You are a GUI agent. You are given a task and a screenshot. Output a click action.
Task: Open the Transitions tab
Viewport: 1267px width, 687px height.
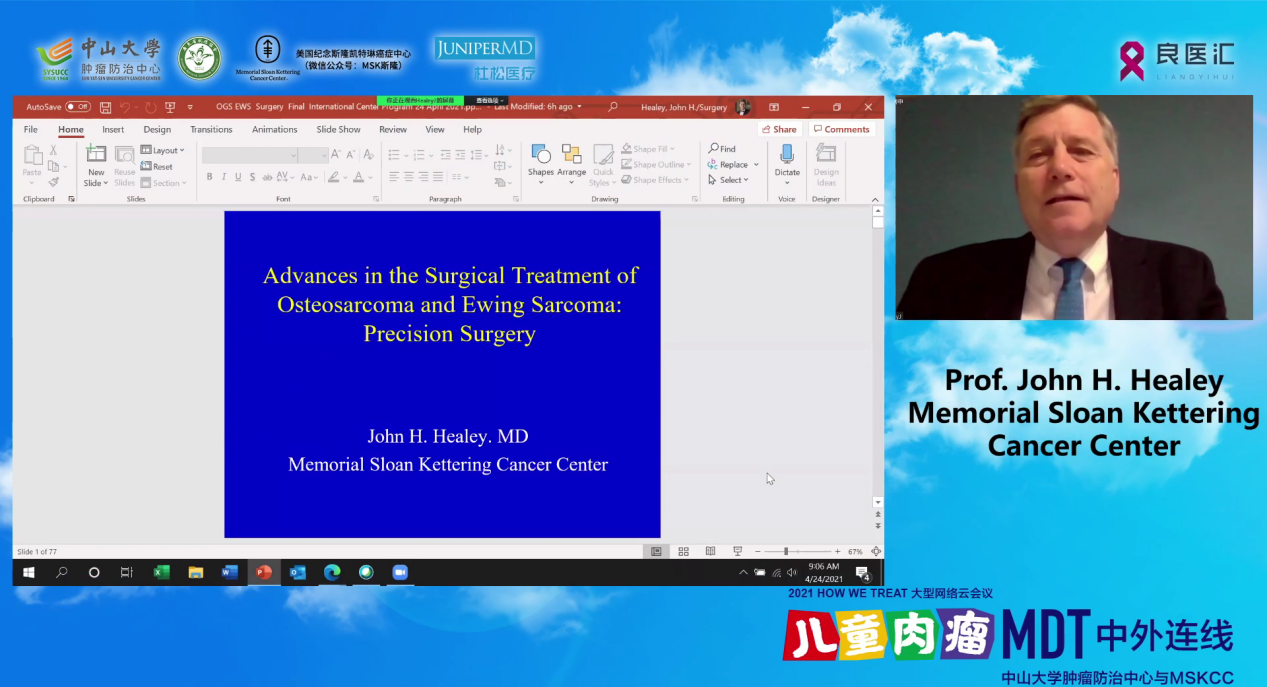coord(211,129)
